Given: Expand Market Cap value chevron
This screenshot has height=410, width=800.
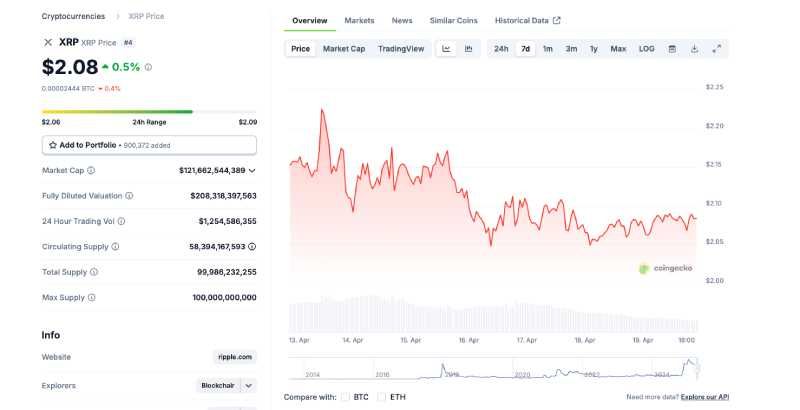Looking at the screenshot, I should (252, 170).
